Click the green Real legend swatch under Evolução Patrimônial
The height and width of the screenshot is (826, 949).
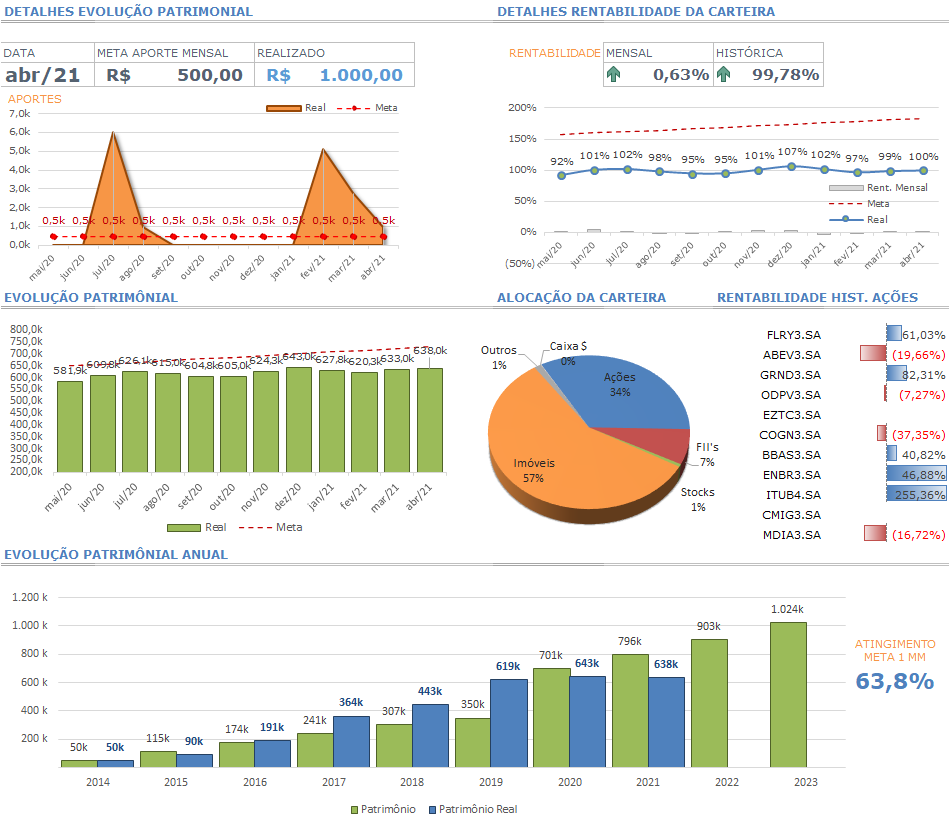pyautogui.click(x=184, y=528)
